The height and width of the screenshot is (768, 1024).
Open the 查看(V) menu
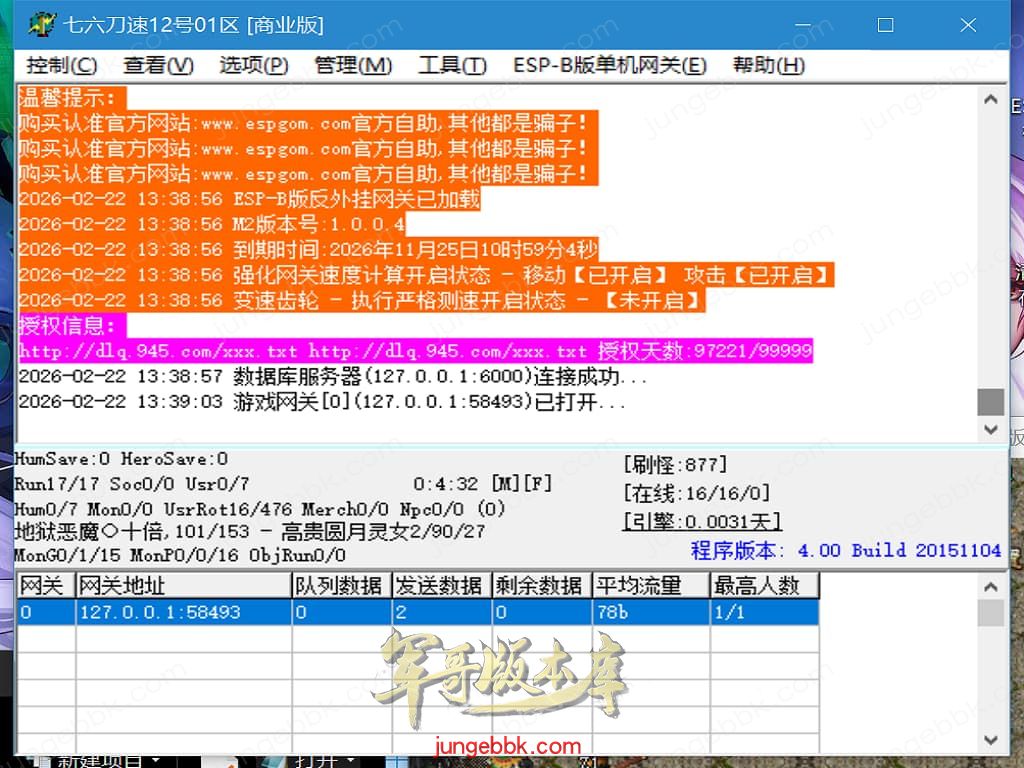158,66
